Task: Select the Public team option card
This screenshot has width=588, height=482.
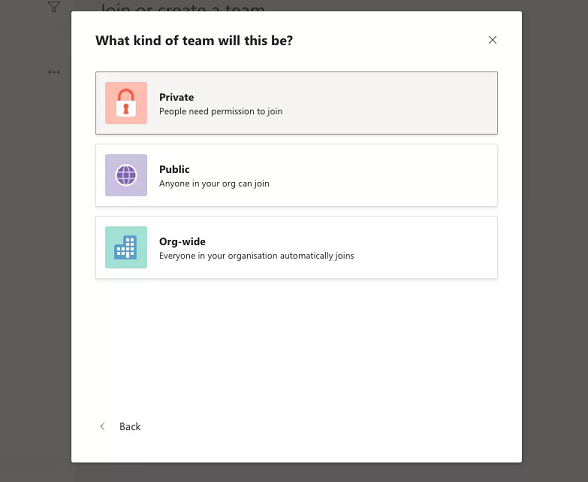Action: 296,175
